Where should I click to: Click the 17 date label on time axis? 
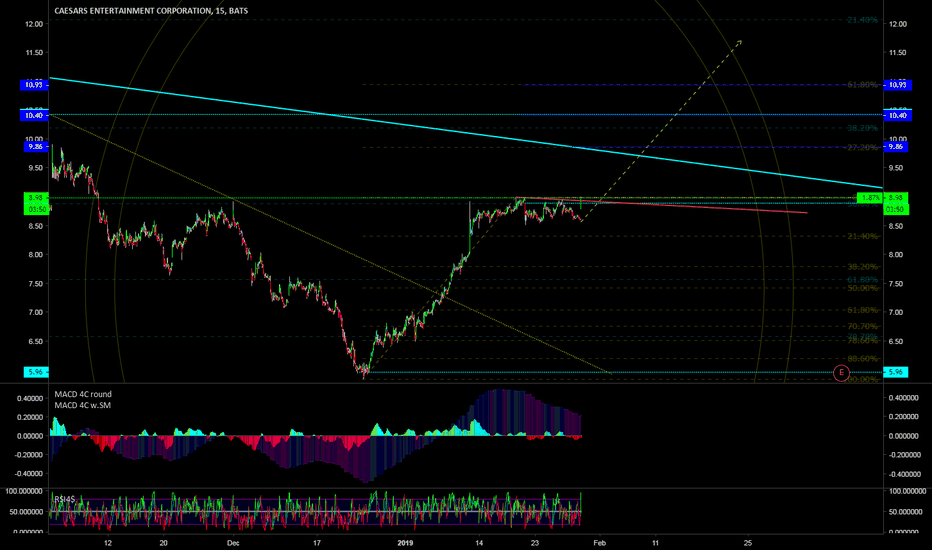[x=317, y=543]
